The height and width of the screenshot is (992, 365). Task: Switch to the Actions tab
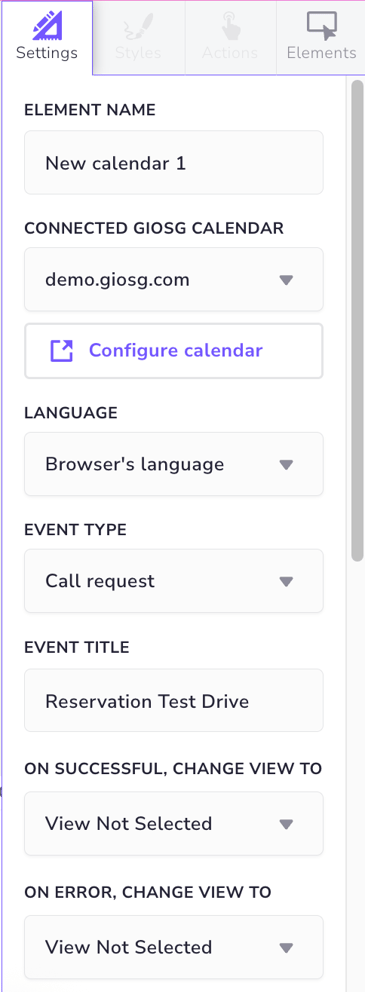point(230,38)
